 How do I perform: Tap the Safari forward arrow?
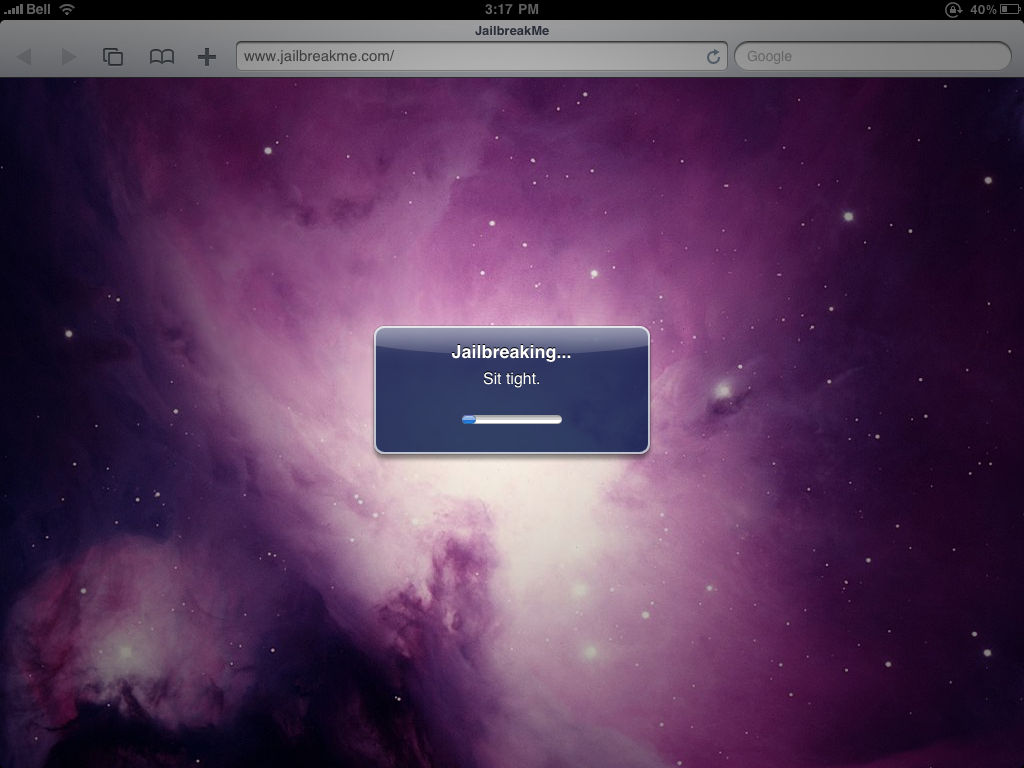click(69, 57)
